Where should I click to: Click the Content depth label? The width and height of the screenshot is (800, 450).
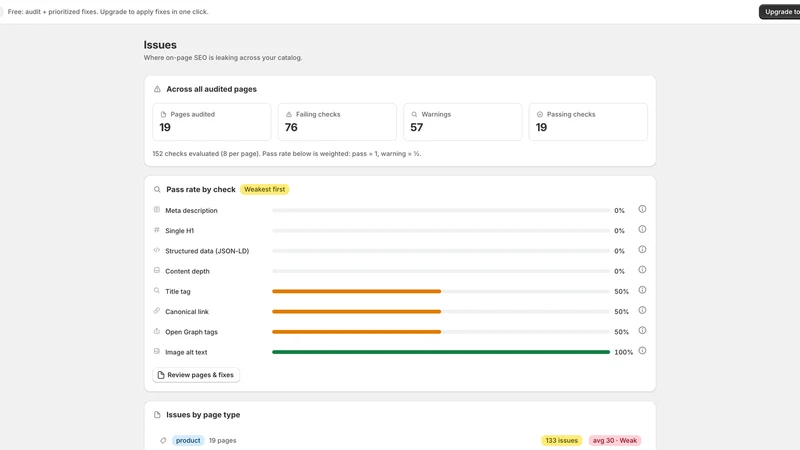(187, 271)
